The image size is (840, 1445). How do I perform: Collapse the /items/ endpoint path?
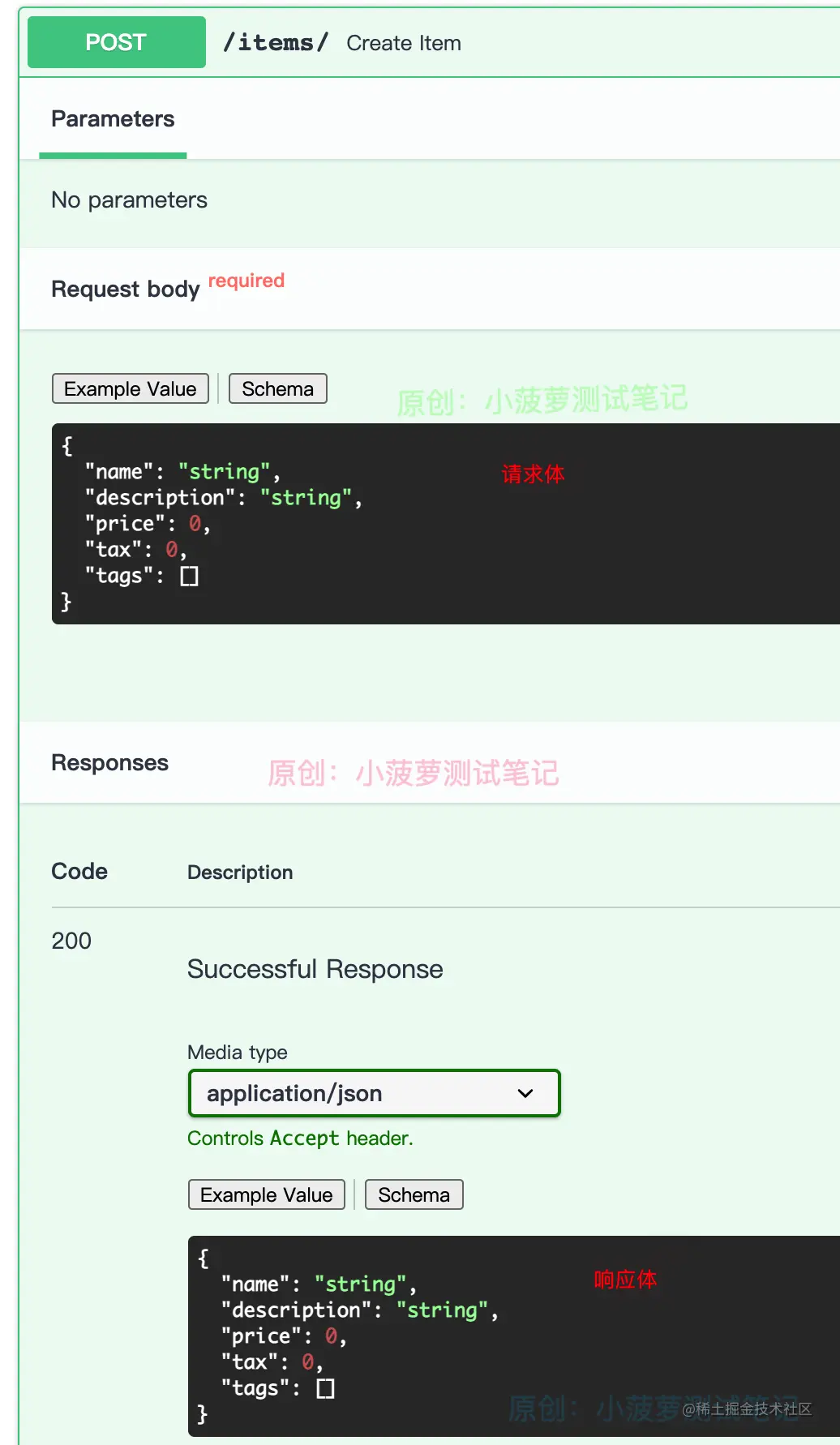[276, 42]
